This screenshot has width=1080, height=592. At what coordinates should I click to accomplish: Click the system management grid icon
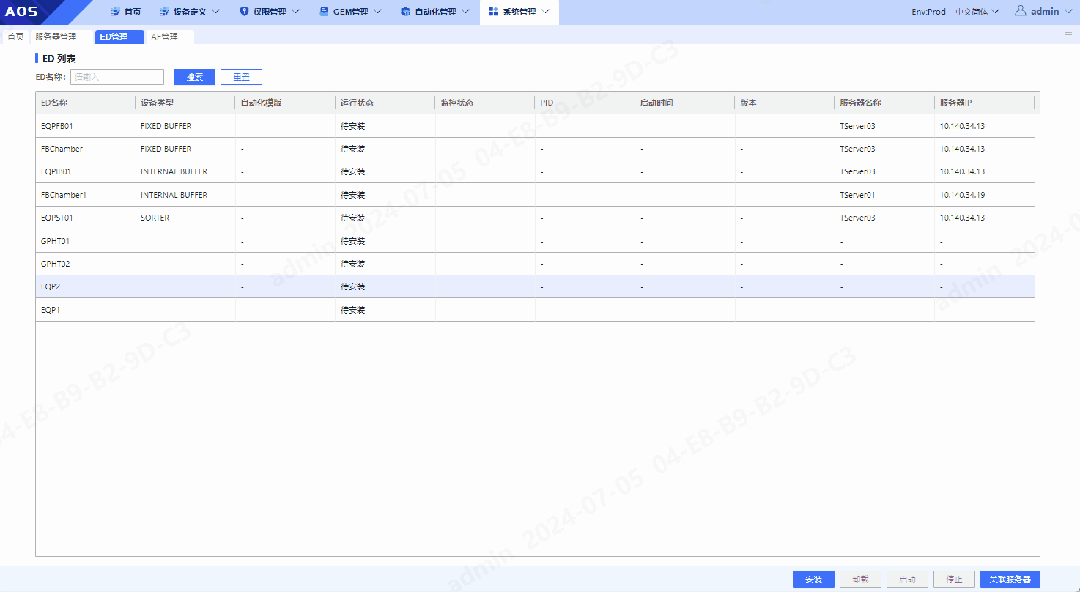click(493, 12)
